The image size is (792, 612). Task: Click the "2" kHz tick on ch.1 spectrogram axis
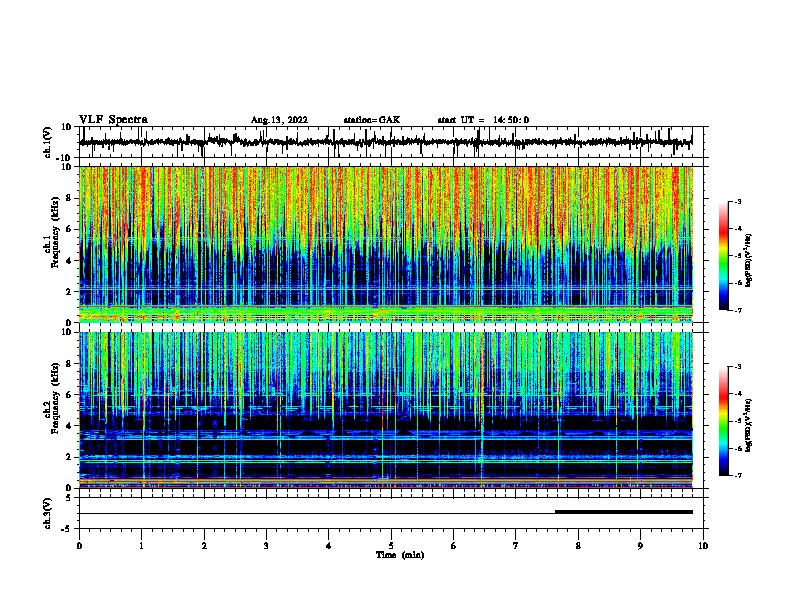pos(70,291)
